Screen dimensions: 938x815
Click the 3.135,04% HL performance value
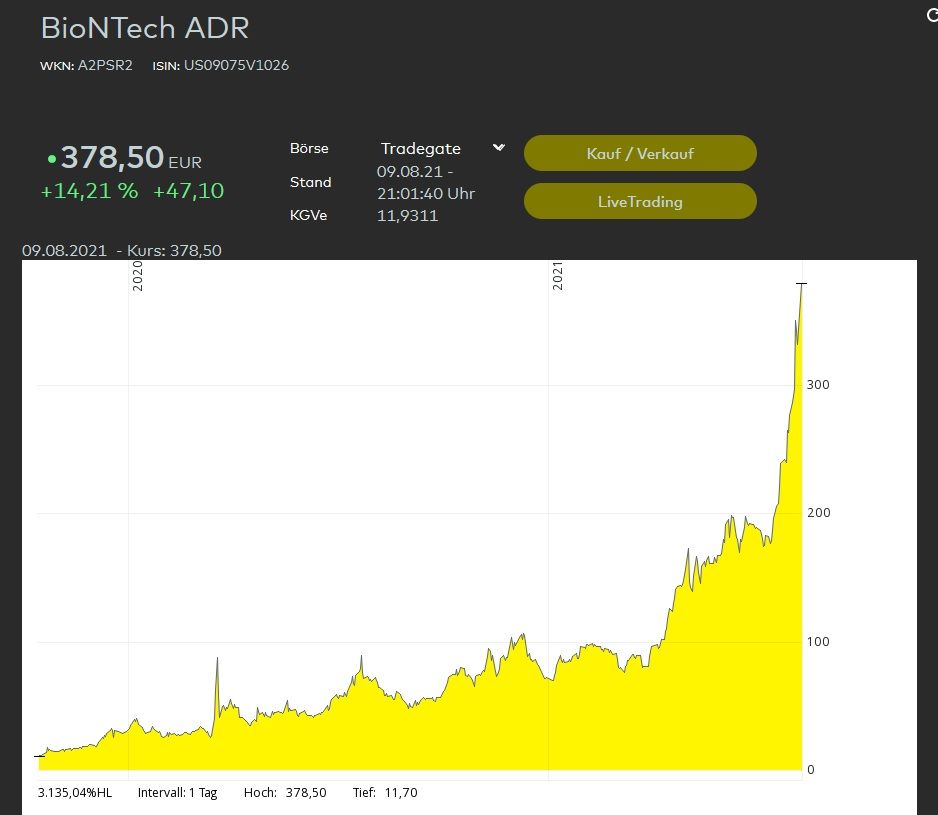coord(75,793)
